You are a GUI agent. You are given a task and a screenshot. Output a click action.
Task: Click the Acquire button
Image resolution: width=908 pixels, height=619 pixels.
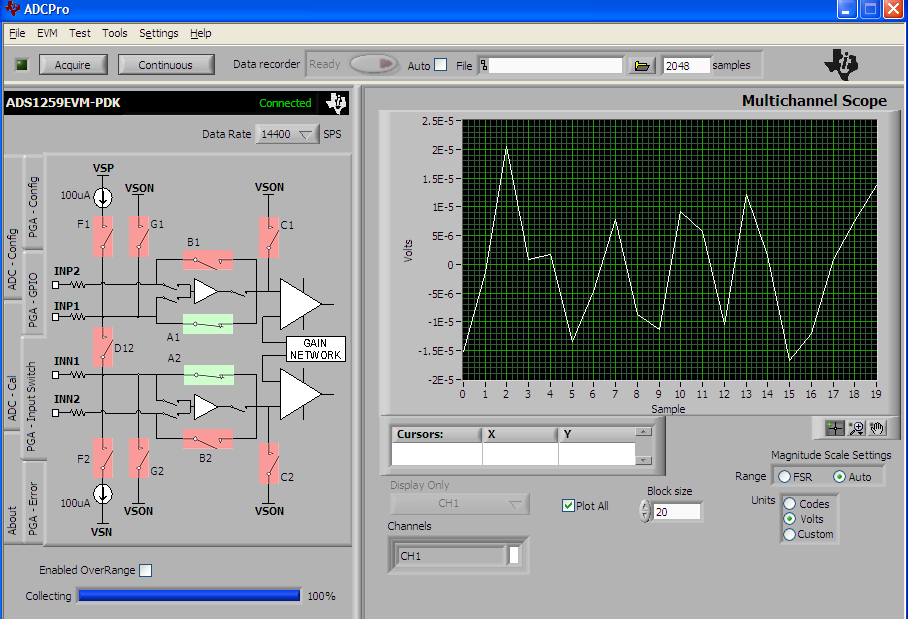73,65
